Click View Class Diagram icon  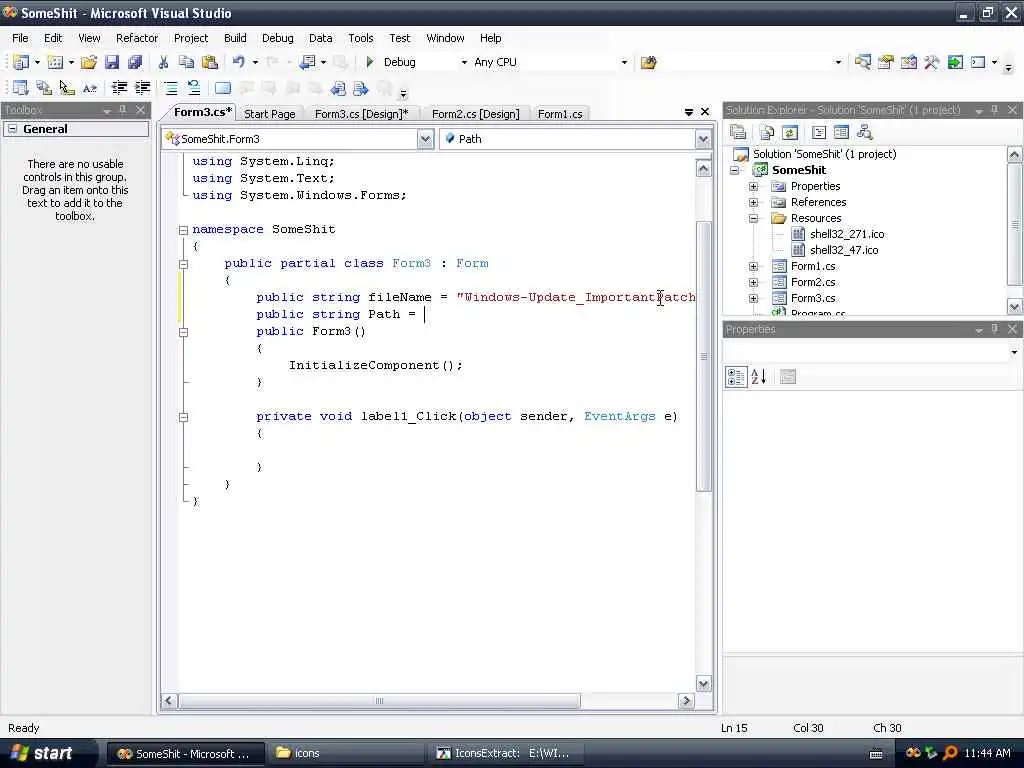pyautogui.click(x=865, y=133)
